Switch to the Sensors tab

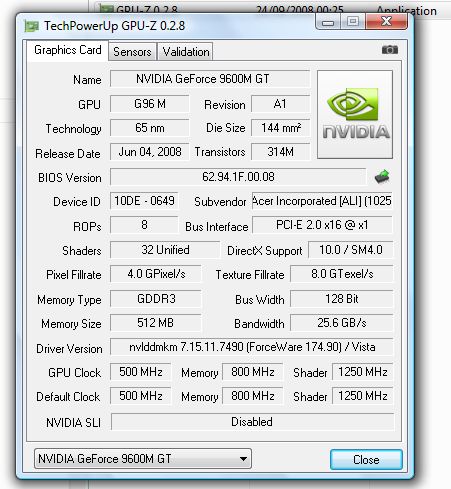tap(132, 52)
